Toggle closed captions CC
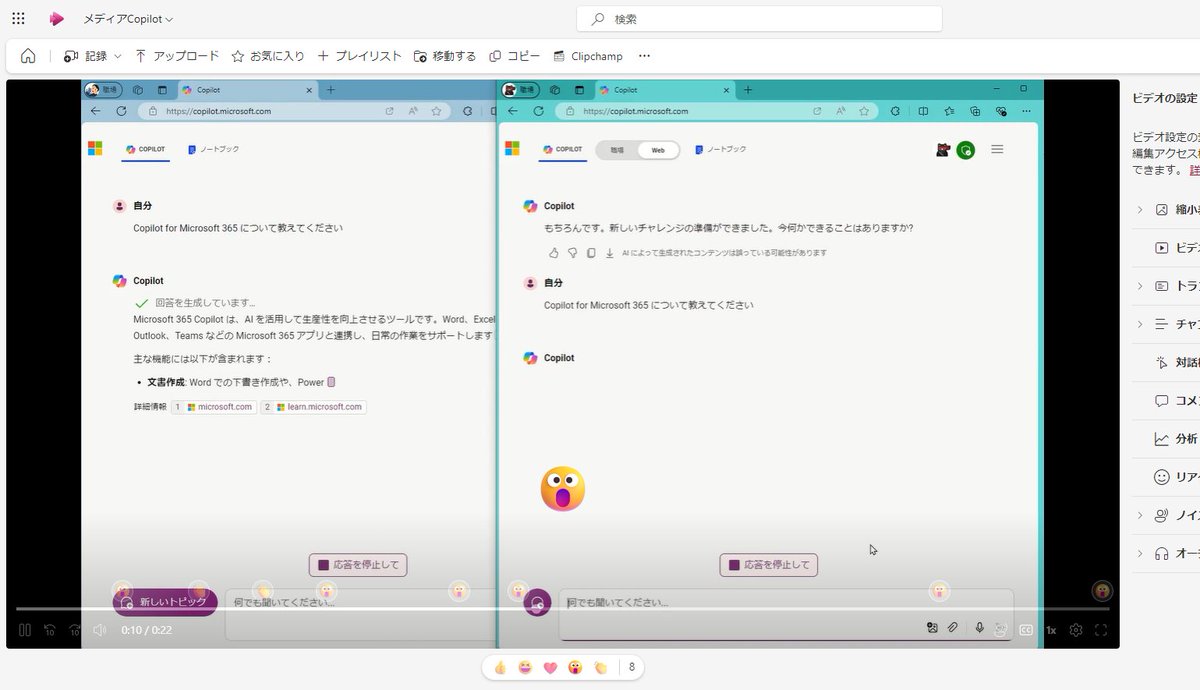Image resolution: width=1200 pixels, height=690 pixels. 1026,630
